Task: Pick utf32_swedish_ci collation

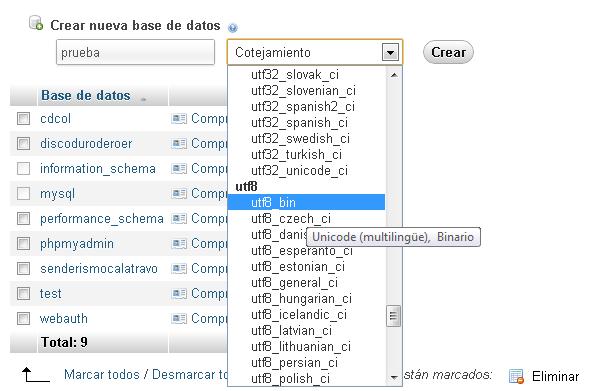Action: (x=307, y=138)
